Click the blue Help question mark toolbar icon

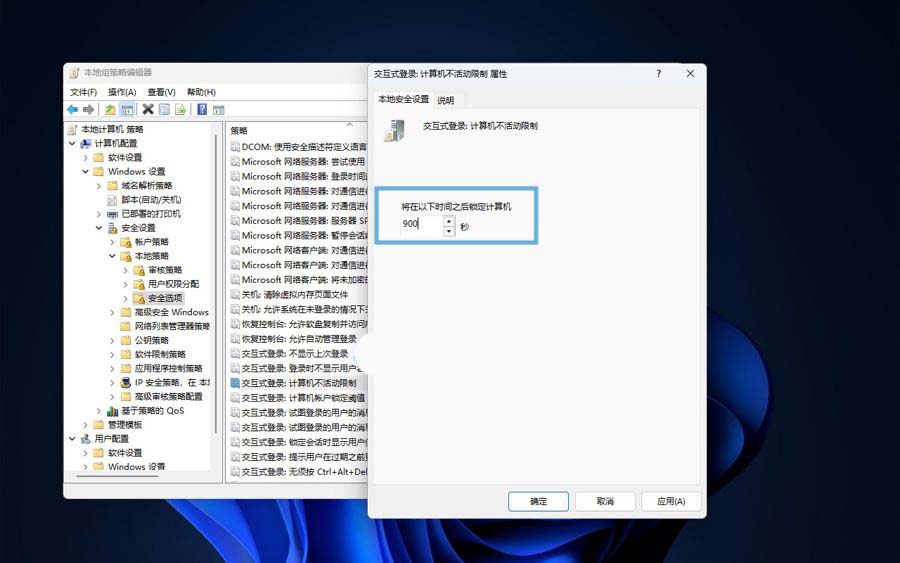coord(202,109)
